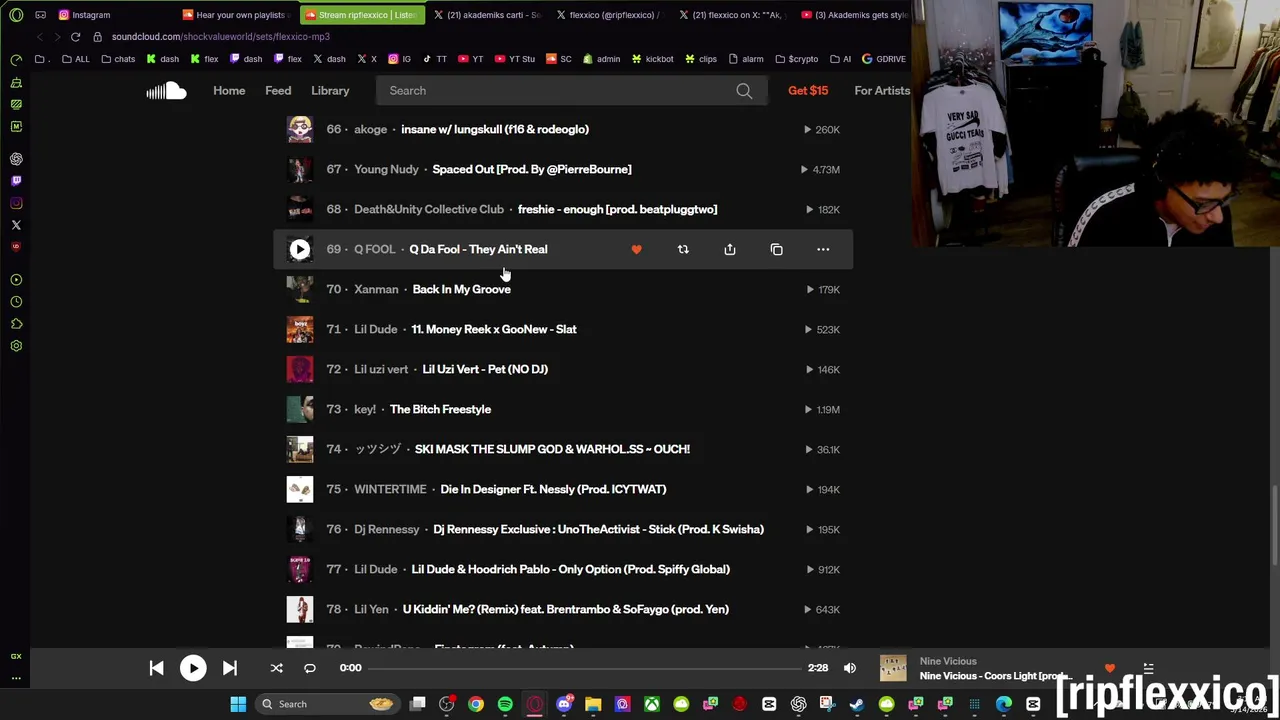Seek along the player progress bar

tap(586, 668)
